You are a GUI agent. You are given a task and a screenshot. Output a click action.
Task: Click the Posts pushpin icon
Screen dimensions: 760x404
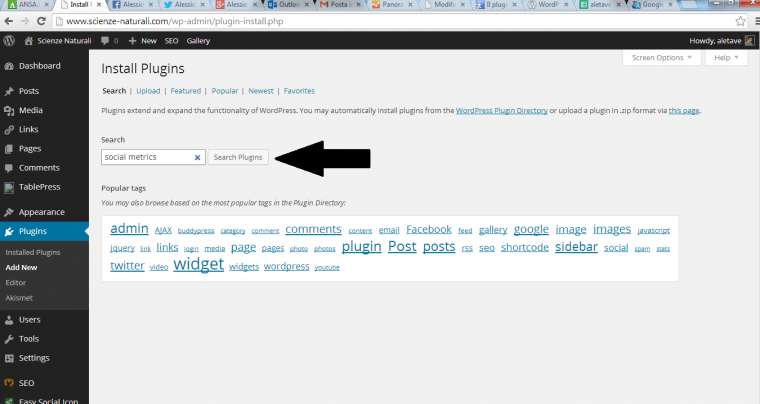pos(9,92)
